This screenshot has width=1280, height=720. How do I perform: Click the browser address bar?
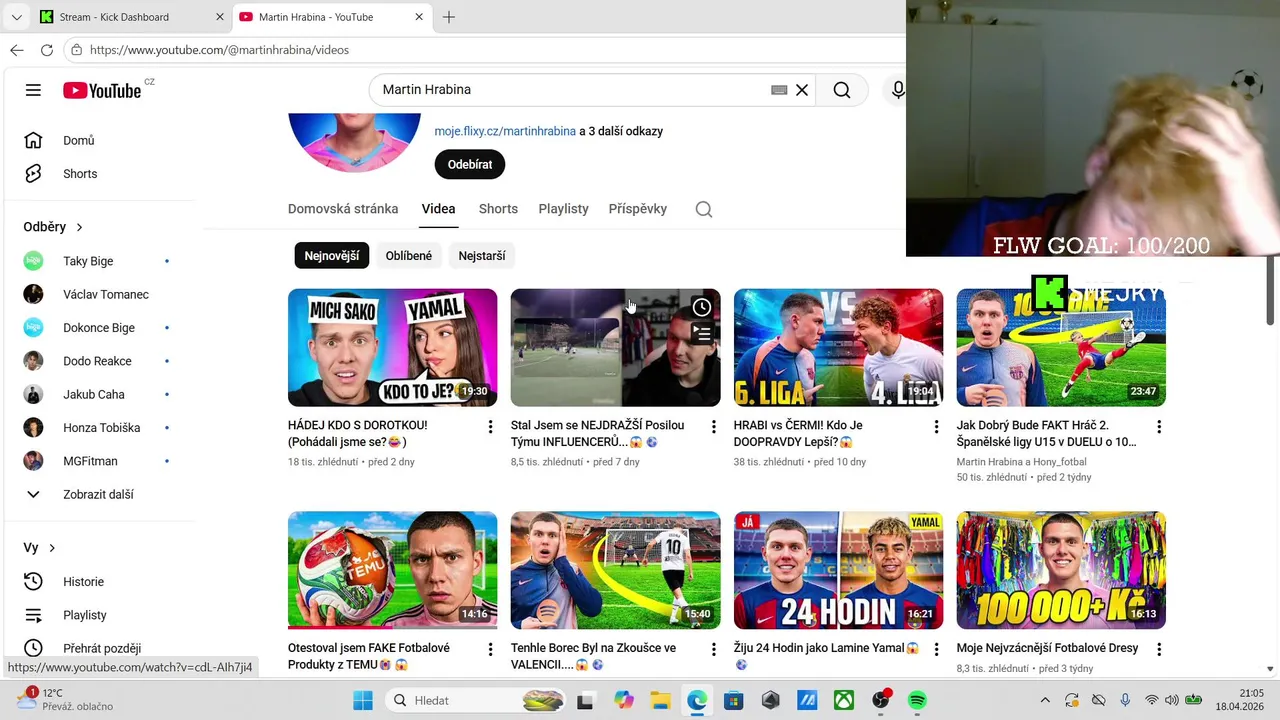tap(485, 50)
